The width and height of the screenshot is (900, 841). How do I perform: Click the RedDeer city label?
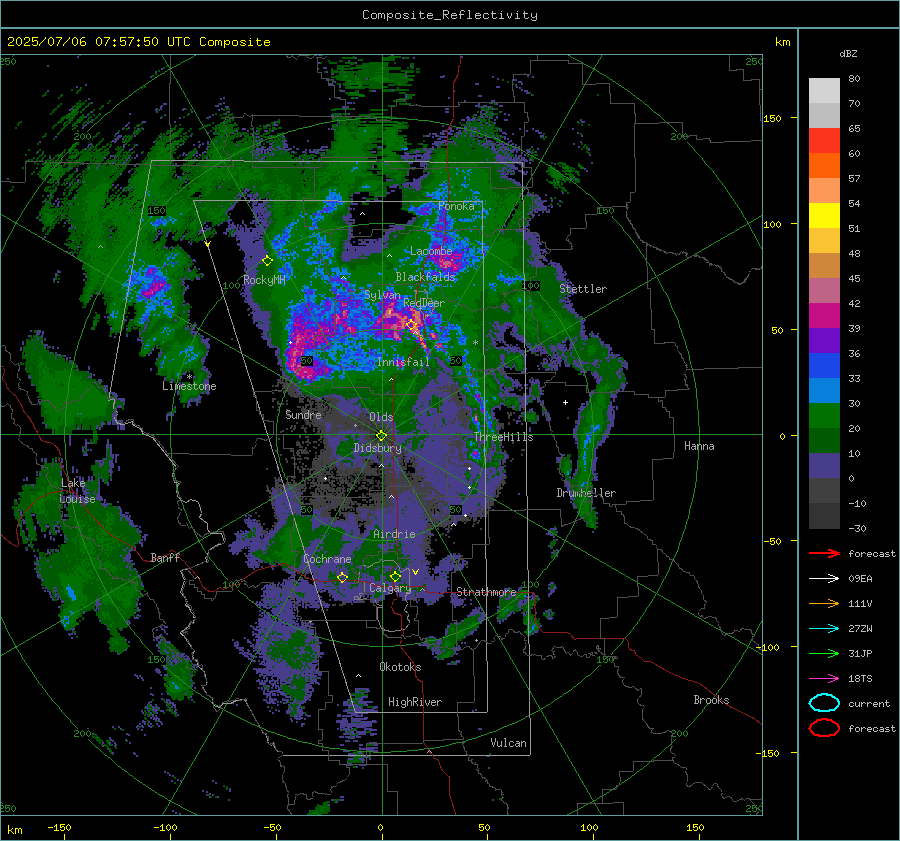pos(424,303)
